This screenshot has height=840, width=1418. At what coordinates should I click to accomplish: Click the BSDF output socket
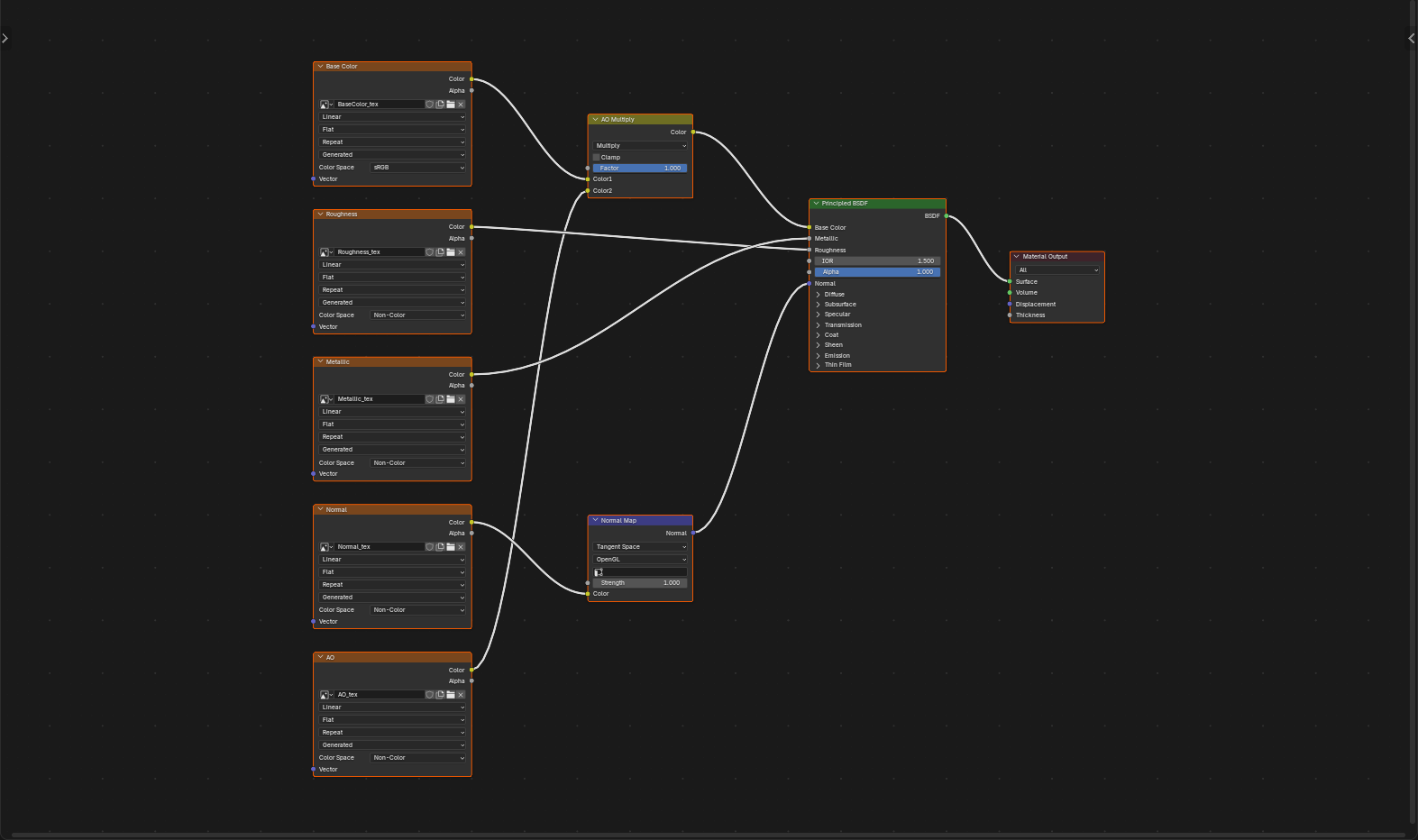pyautogui.click(x=946, y=216)
